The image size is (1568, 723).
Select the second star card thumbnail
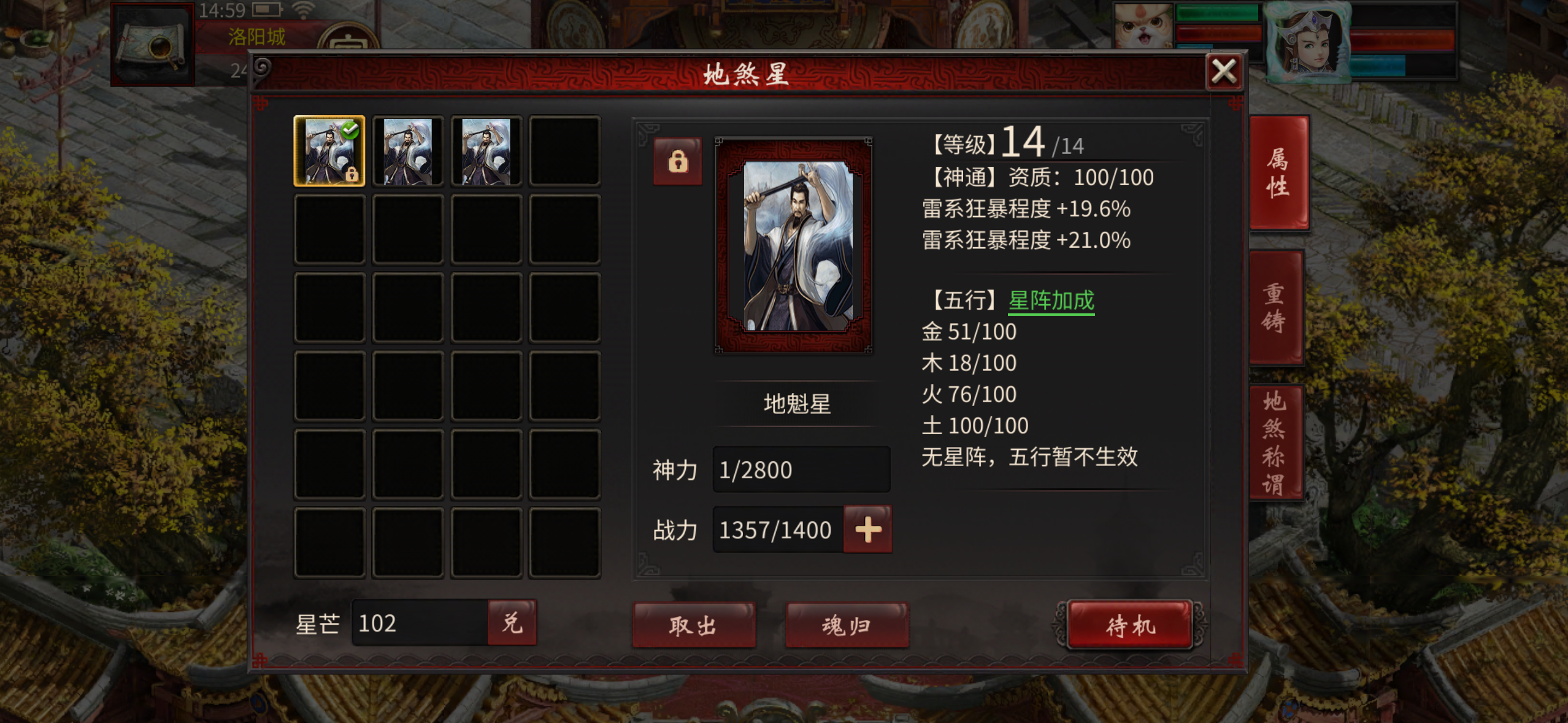(408, 151)
